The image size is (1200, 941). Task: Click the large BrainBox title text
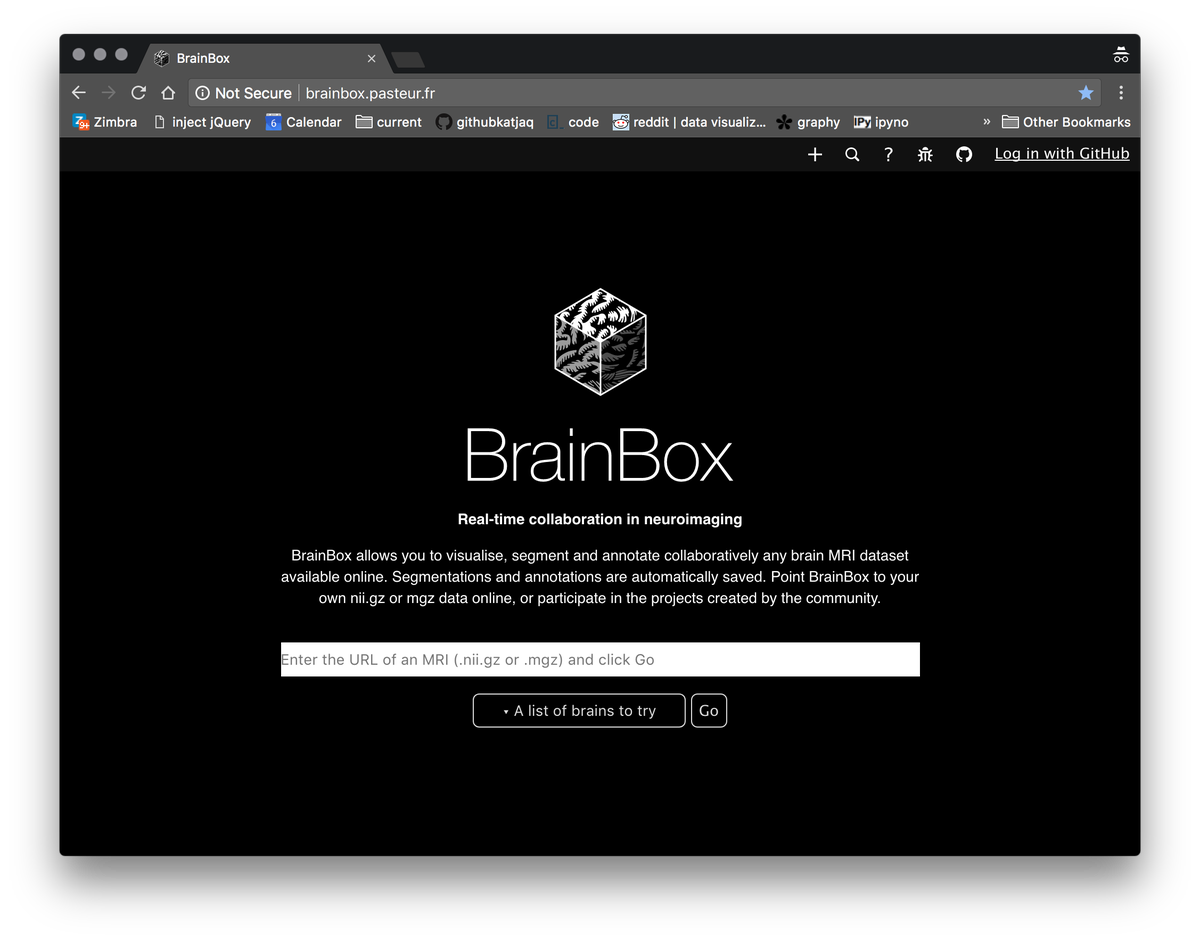click(599, 457)
